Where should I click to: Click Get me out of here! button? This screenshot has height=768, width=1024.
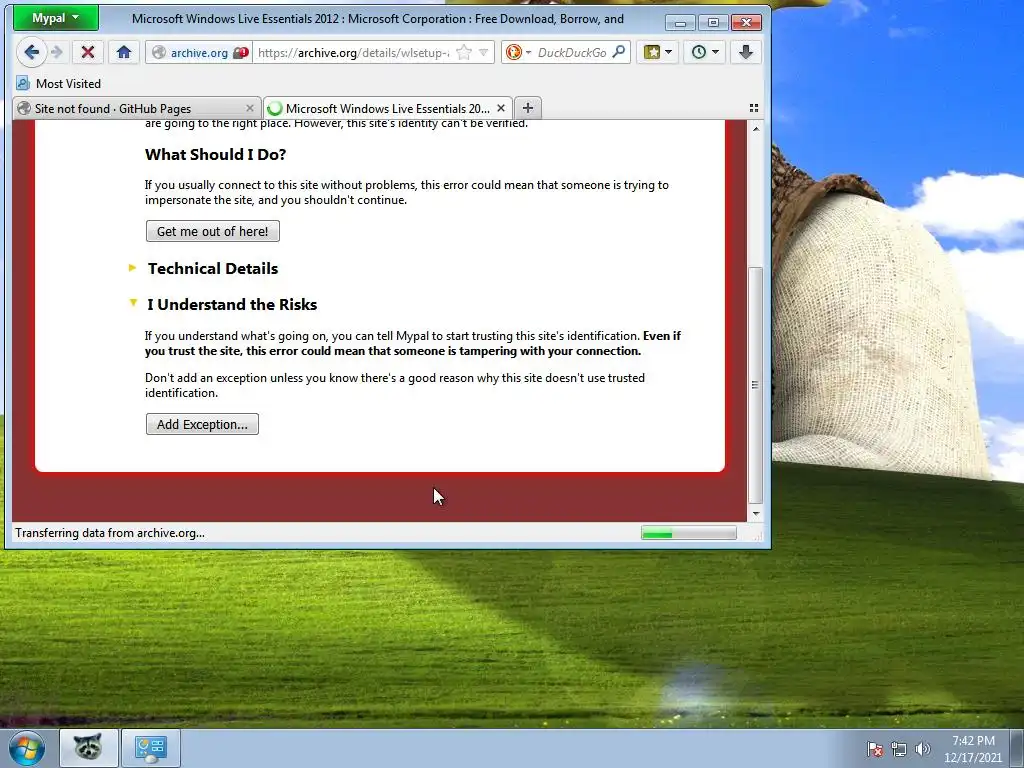coord(213,231)
